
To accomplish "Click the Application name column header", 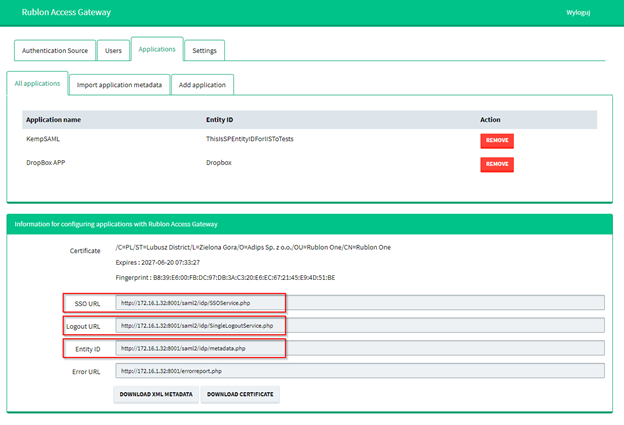I will tap(53, 120).
